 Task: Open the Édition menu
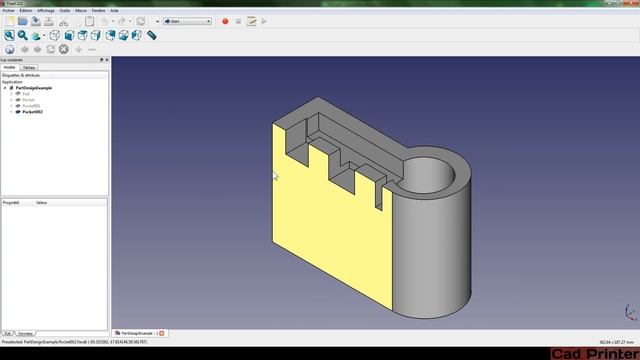(26, 10)
